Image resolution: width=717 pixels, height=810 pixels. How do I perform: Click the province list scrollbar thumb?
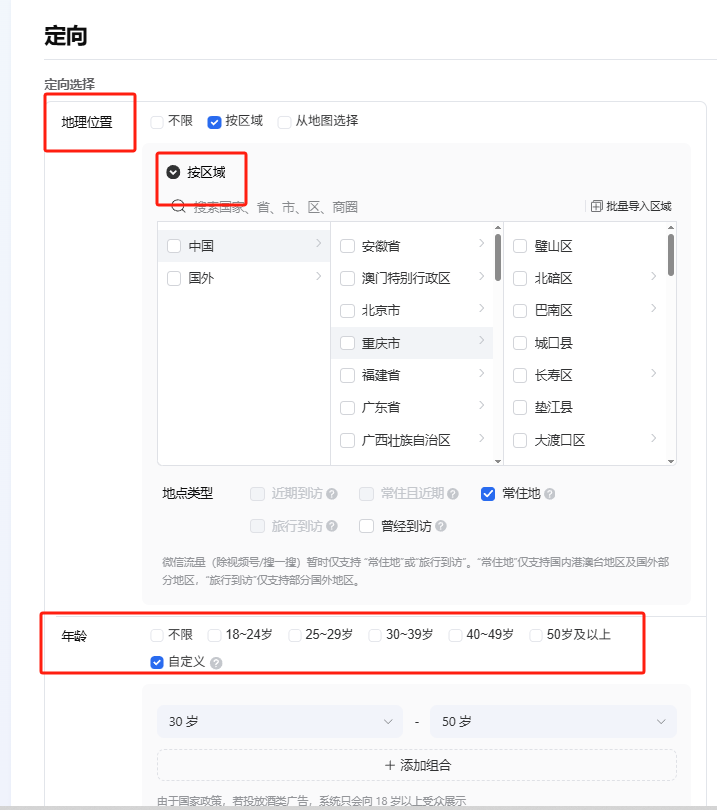click(497, 257)
